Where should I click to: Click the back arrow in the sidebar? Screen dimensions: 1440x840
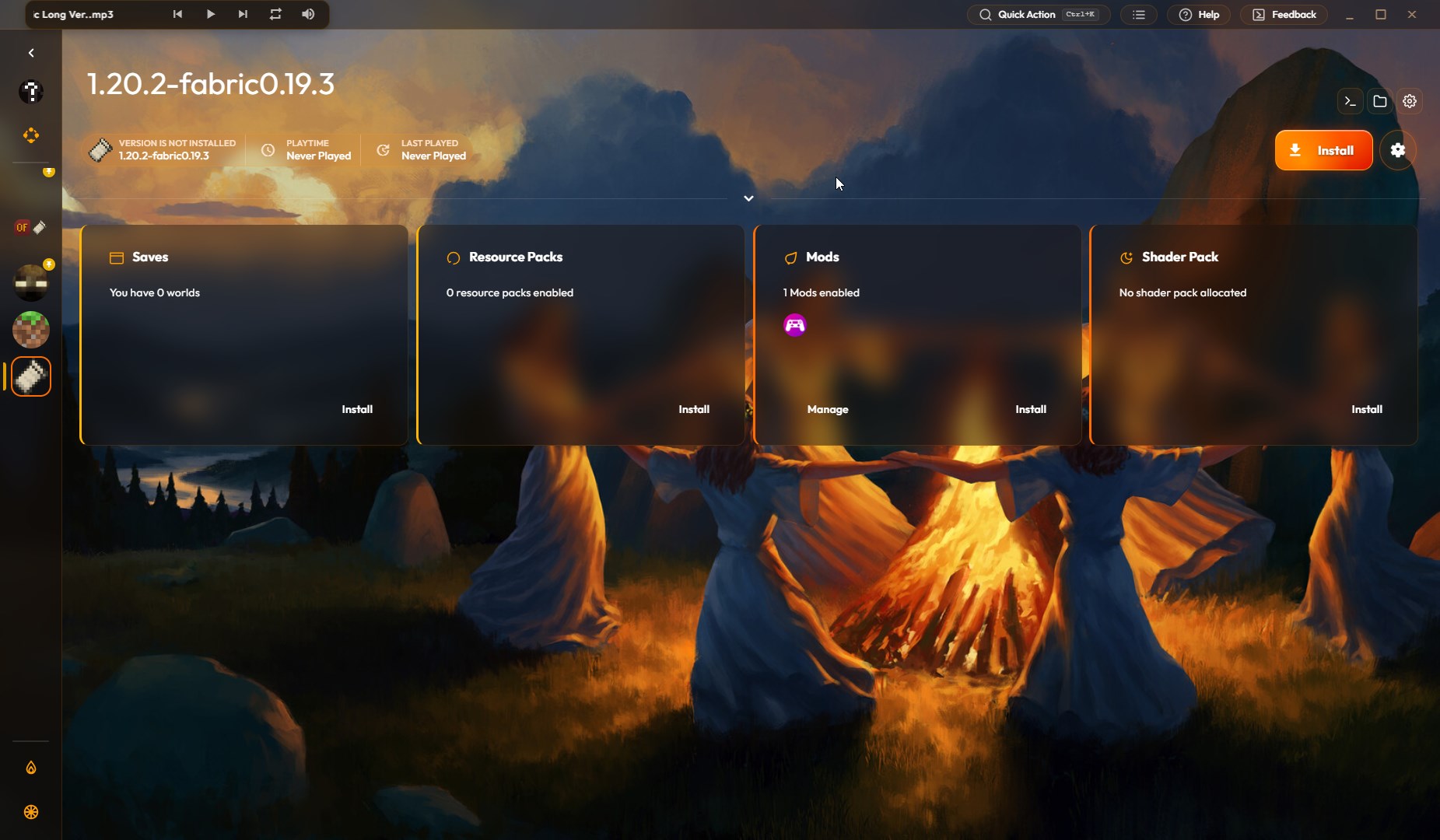click(31, 53)
